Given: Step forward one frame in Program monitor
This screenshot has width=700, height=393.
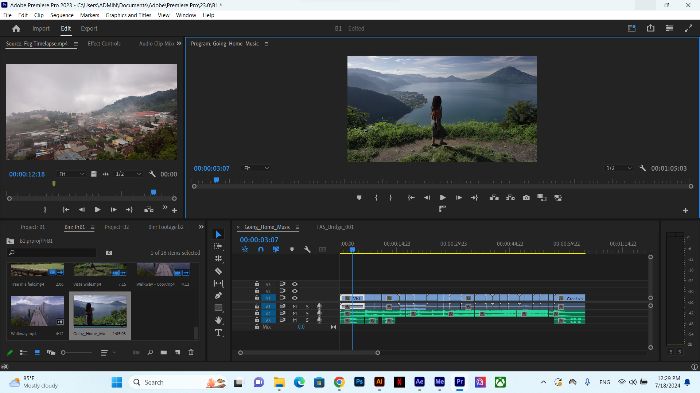Looking at the screenshot, I should point(458,197).
